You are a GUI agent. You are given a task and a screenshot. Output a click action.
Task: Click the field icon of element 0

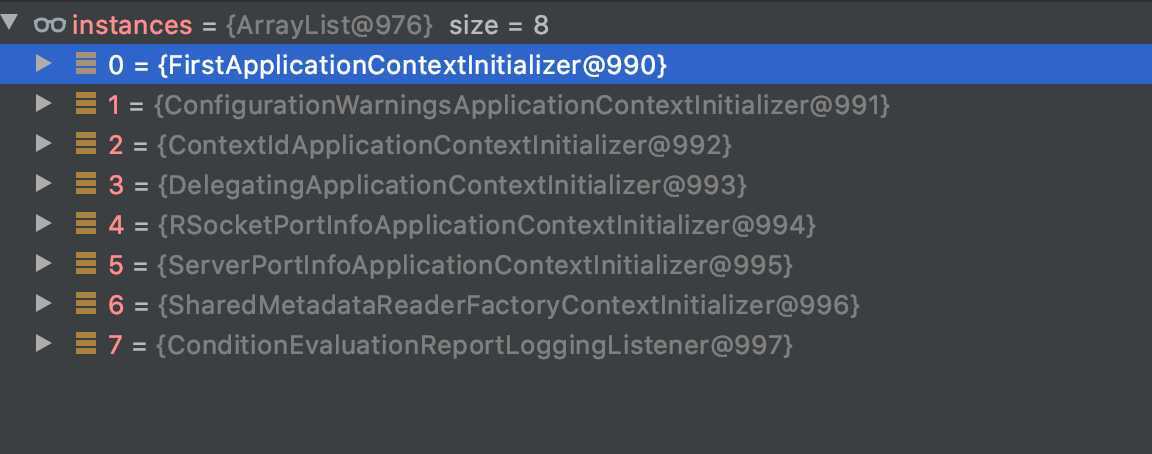click(x=86, y=64)
